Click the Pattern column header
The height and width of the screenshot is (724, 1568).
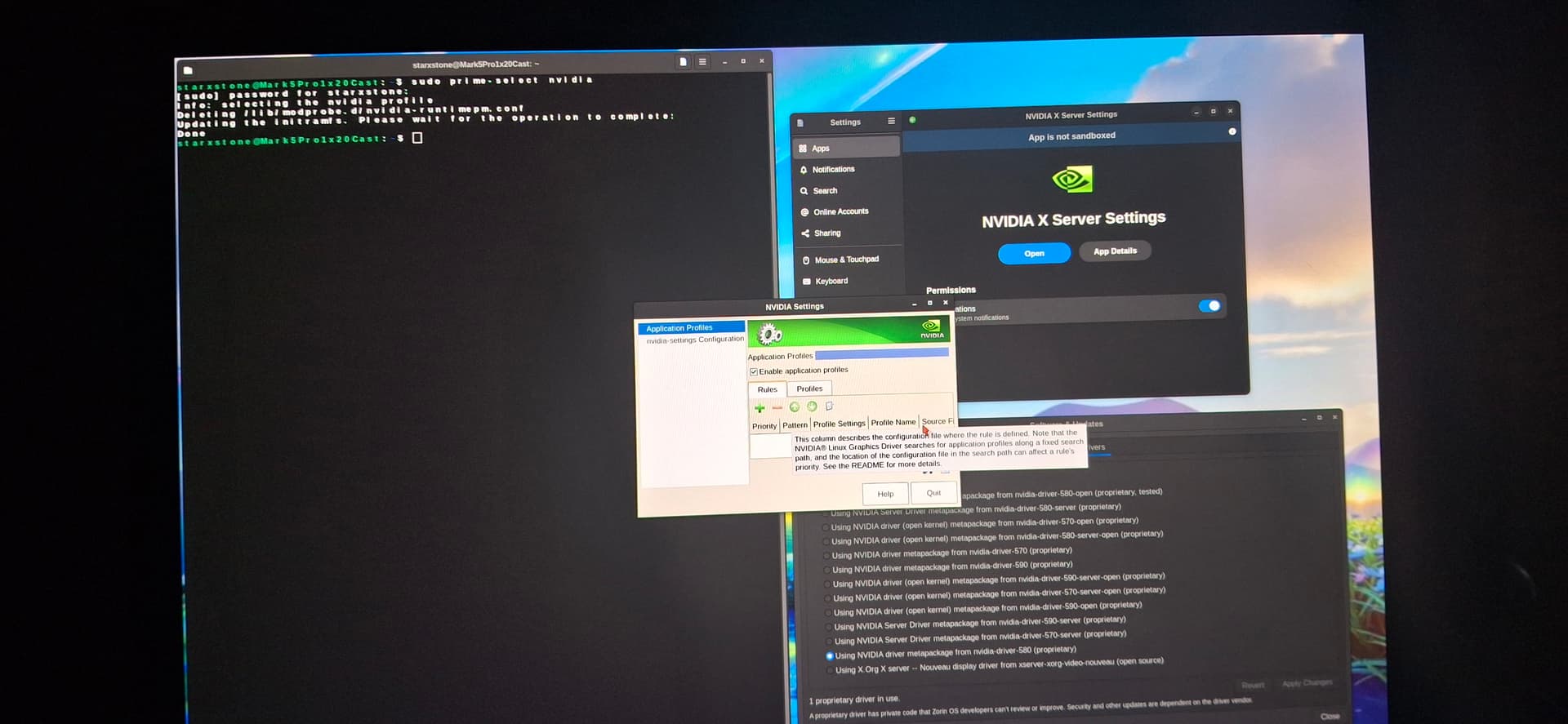[x=795, y=425]
